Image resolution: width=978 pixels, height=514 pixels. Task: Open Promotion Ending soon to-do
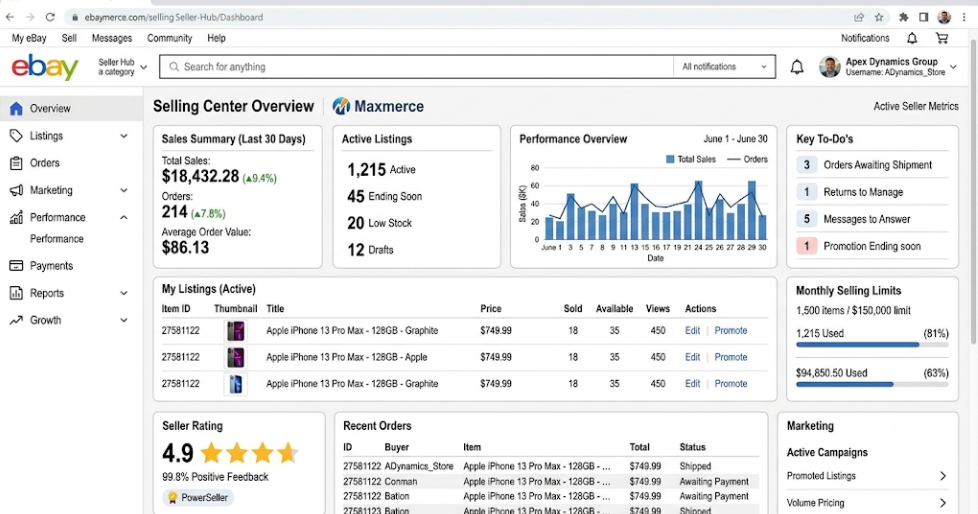pos(871,246)
